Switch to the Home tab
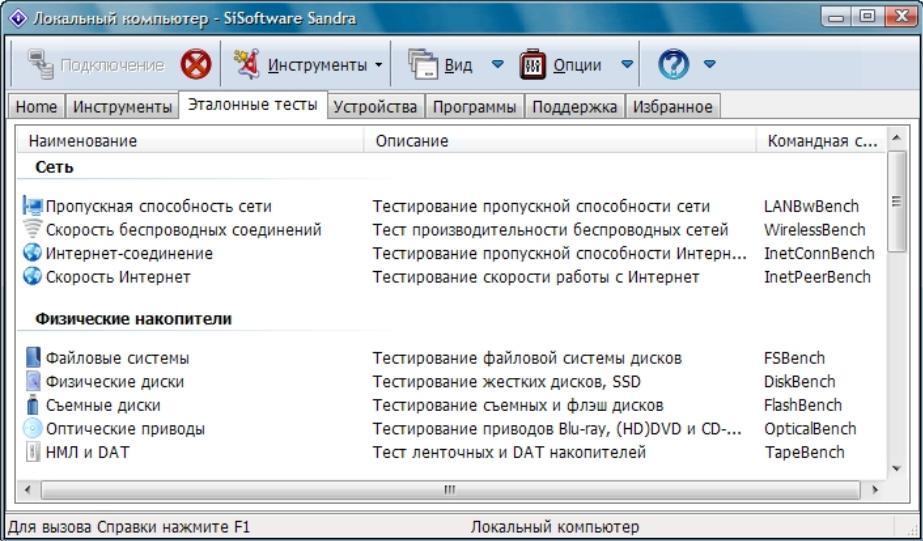 [x=36, y=107]
